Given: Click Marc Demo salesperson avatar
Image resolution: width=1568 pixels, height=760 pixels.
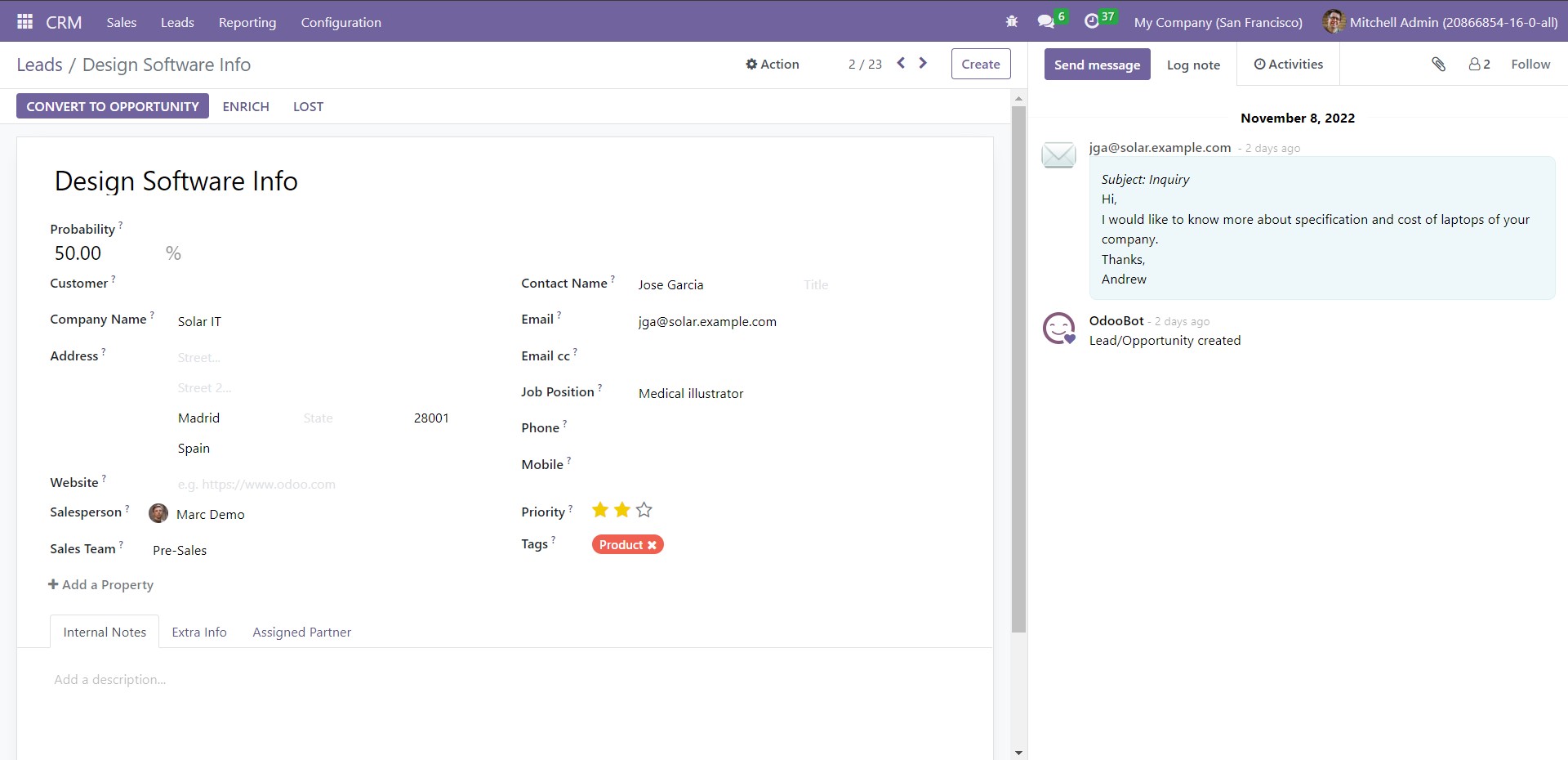Looking at the screenshot, I should click(x=158, y=513).
